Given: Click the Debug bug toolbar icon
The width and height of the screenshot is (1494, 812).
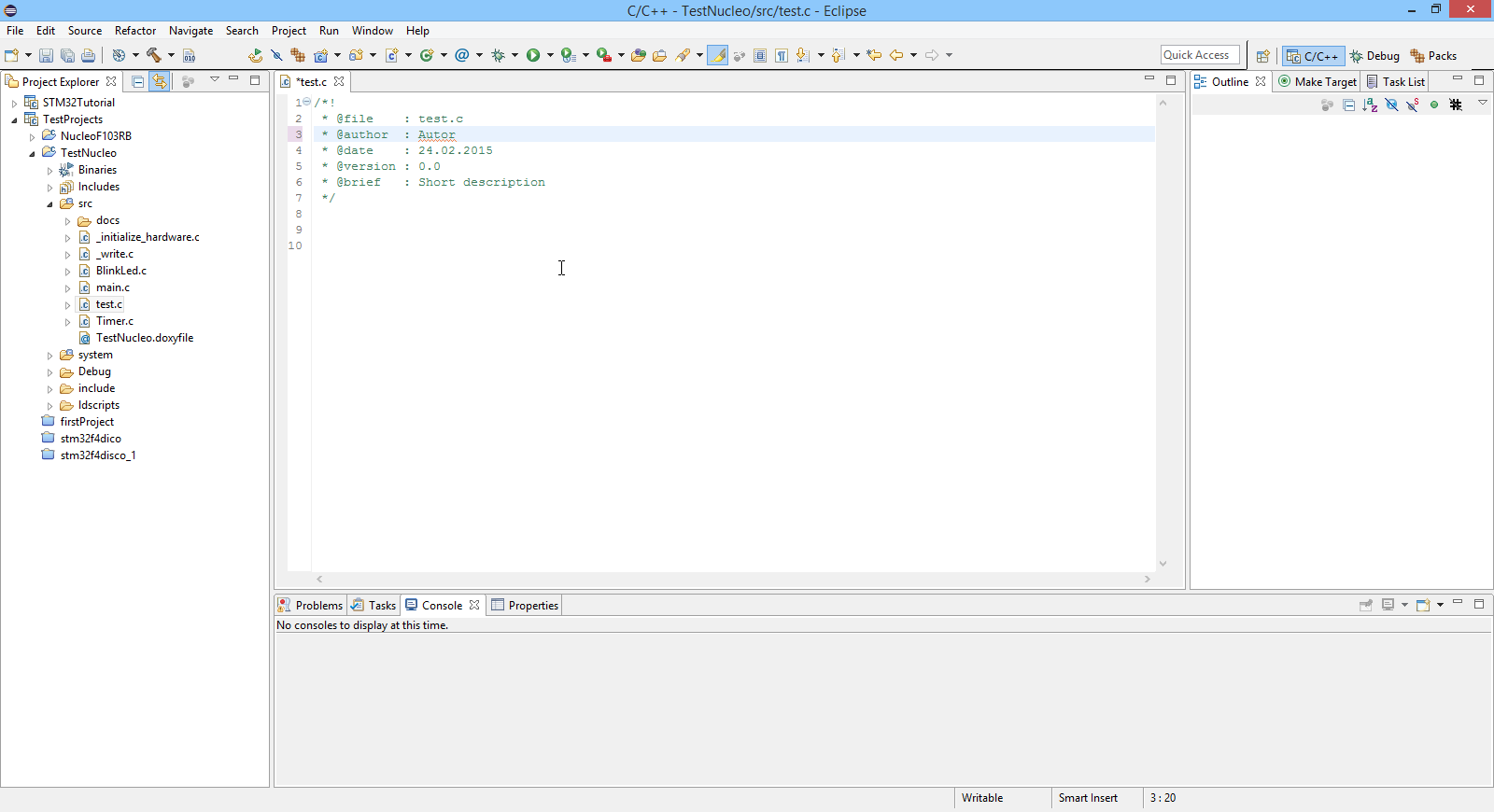Looking at the screenshot, I should pyautogui.click(x=498, y=55).
